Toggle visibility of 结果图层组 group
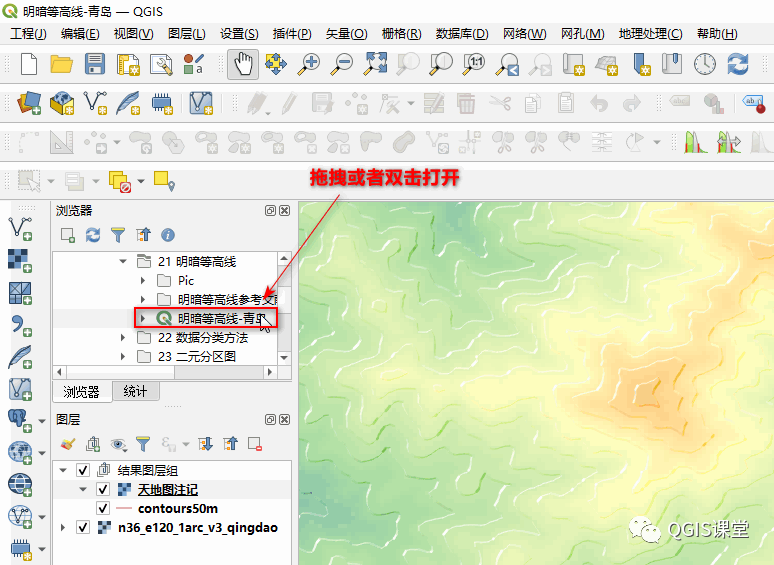The height and width of the screenshot is (565, 774). (83, 470)
